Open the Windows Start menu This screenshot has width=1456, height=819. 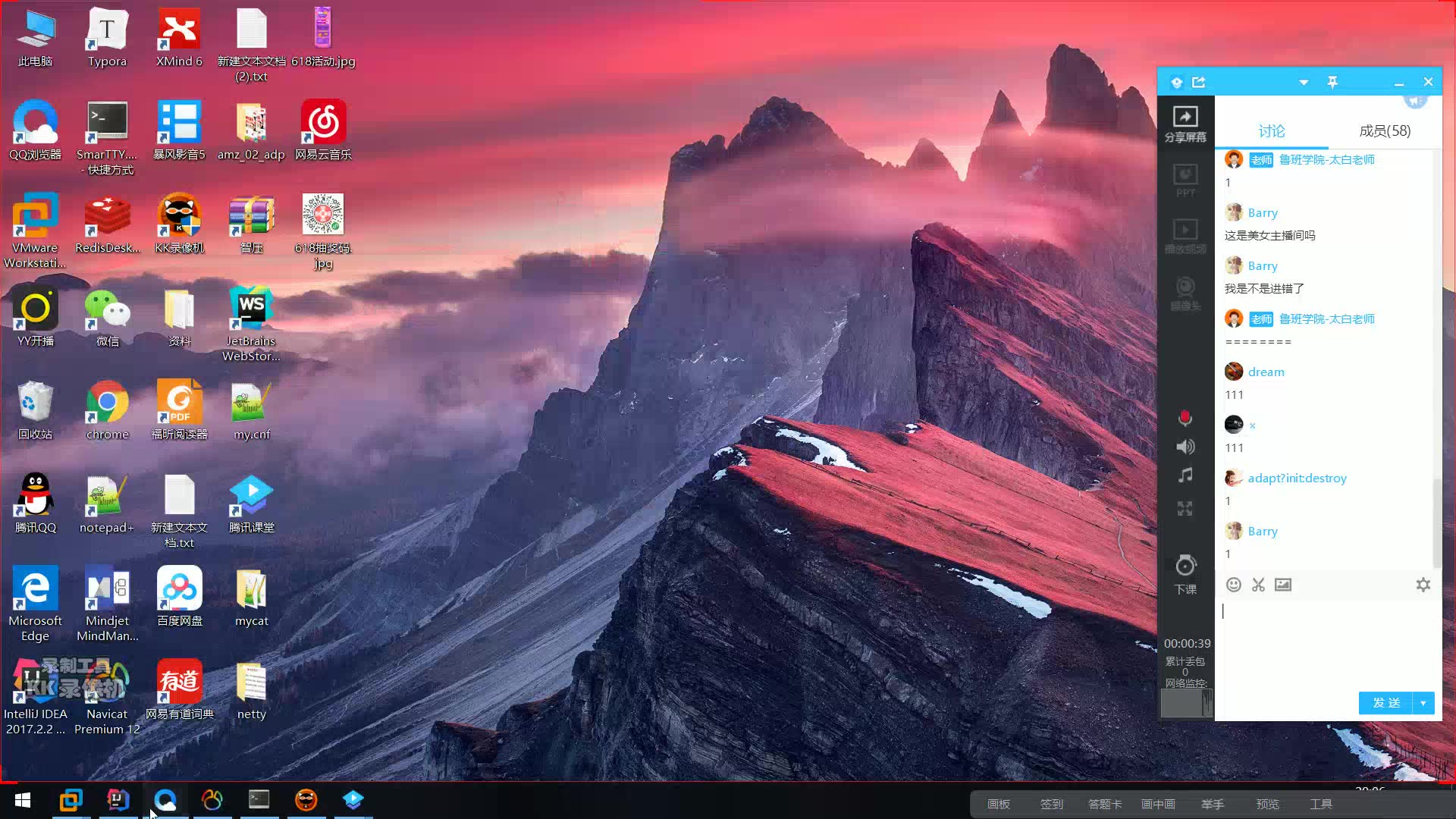pos(23,800)
